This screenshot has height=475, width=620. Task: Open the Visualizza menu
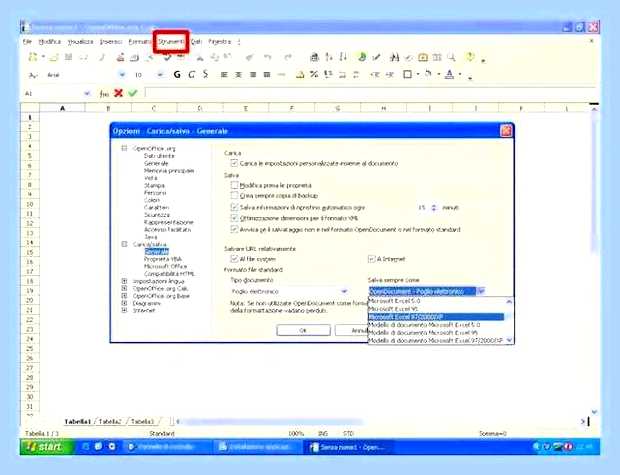80,42
